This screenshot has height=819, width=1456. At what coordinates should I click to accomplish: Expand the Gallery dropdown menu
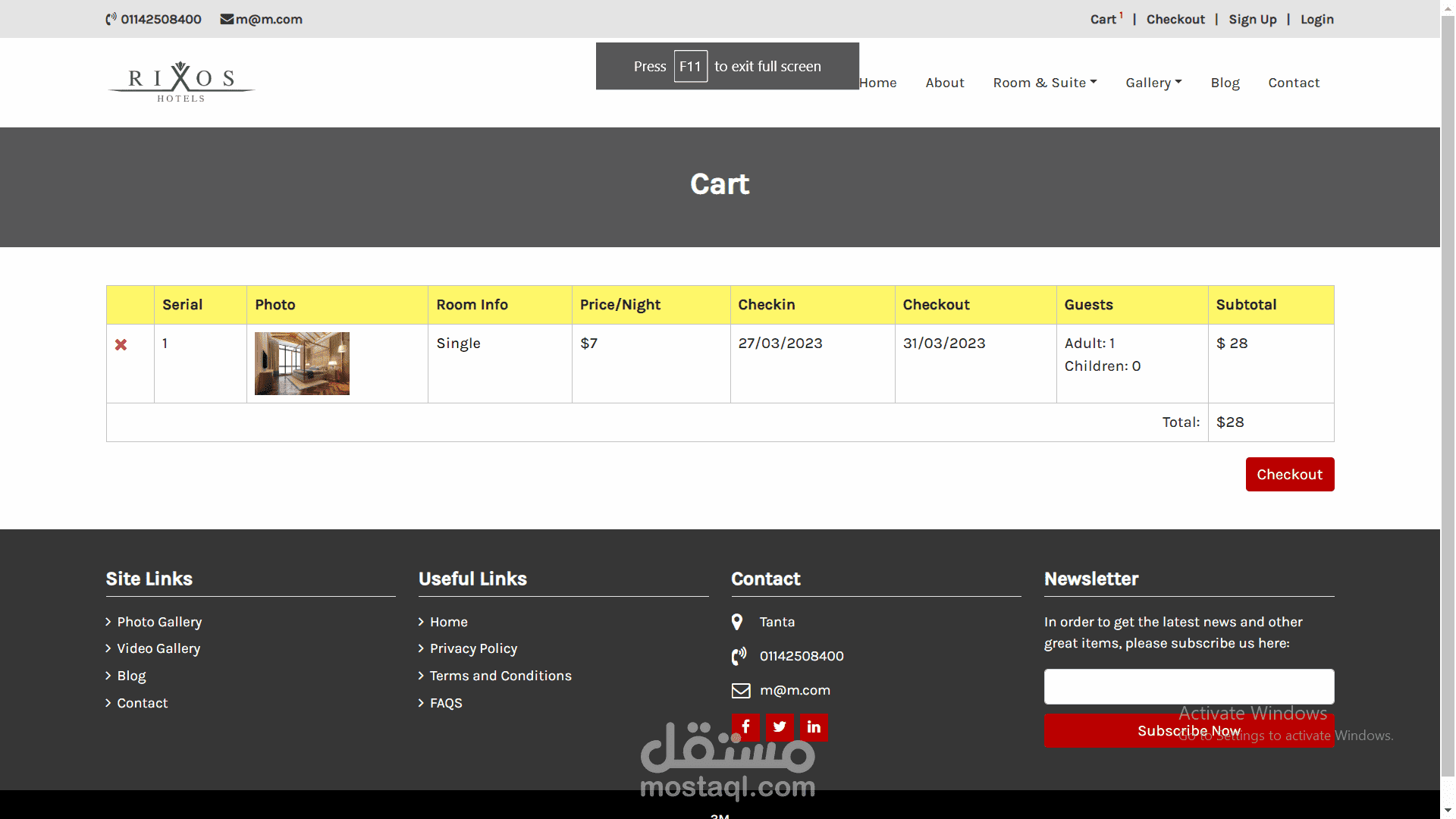pyautogui.click(x=1153, y=83)
